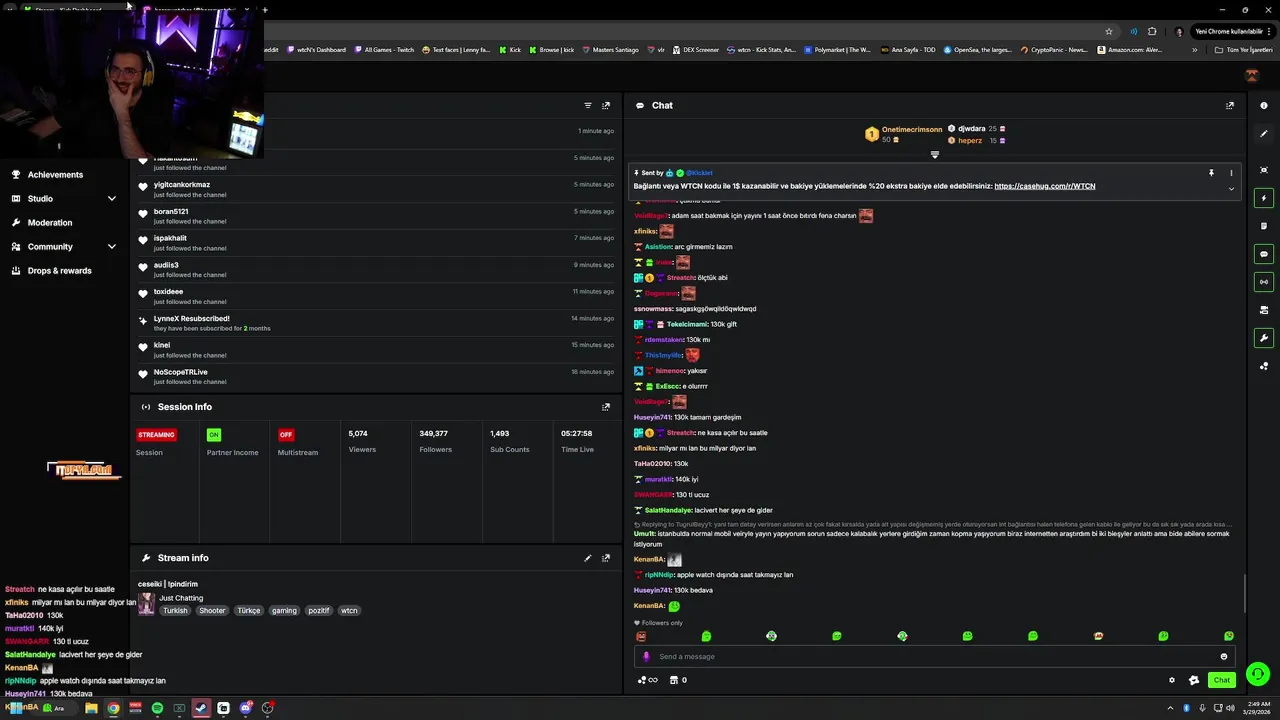Click the gaming tag in Stream info

284,611
